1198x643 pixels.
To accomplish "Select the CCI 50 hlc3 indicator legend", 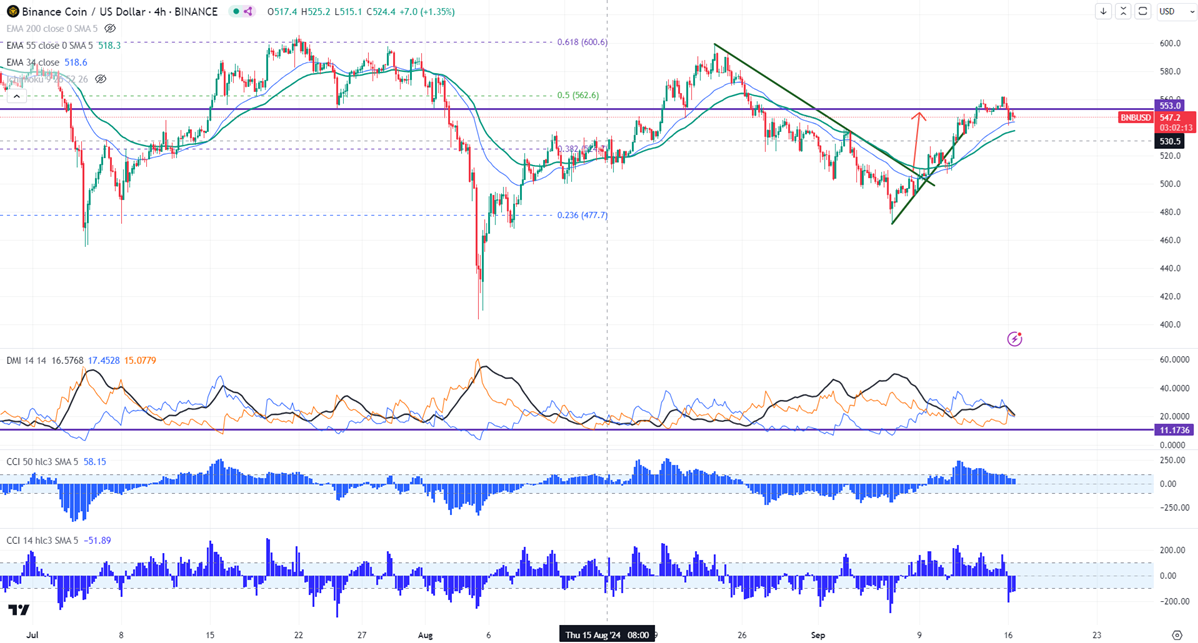I will pos(42,462).
